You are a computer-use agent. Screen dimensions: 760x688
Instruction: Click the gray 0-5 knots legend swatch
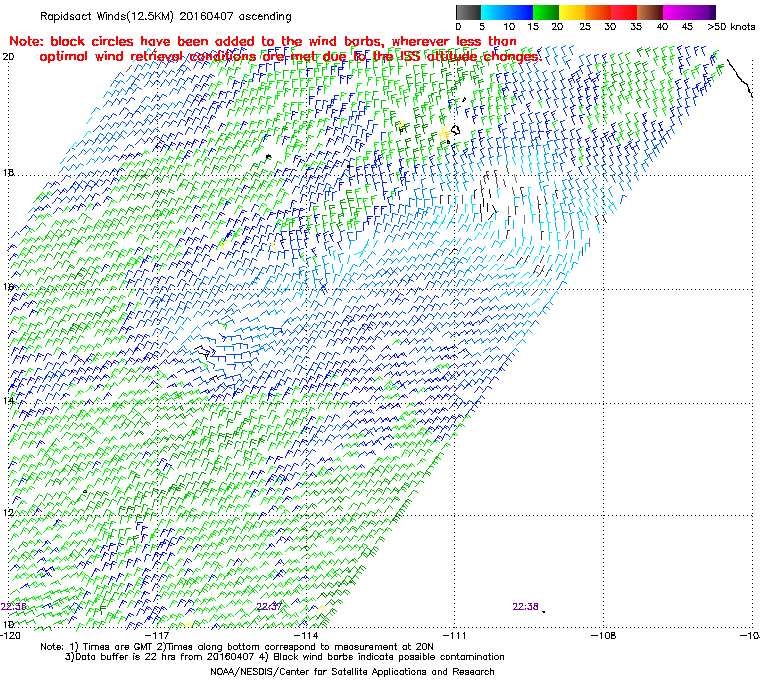(x=468, y=12)
